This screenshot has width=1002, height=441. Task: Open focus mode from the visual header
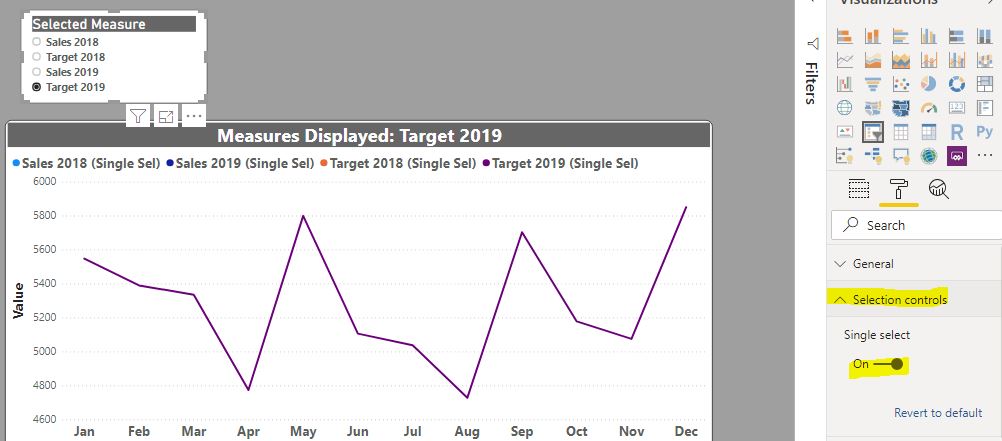pos(166,116)
